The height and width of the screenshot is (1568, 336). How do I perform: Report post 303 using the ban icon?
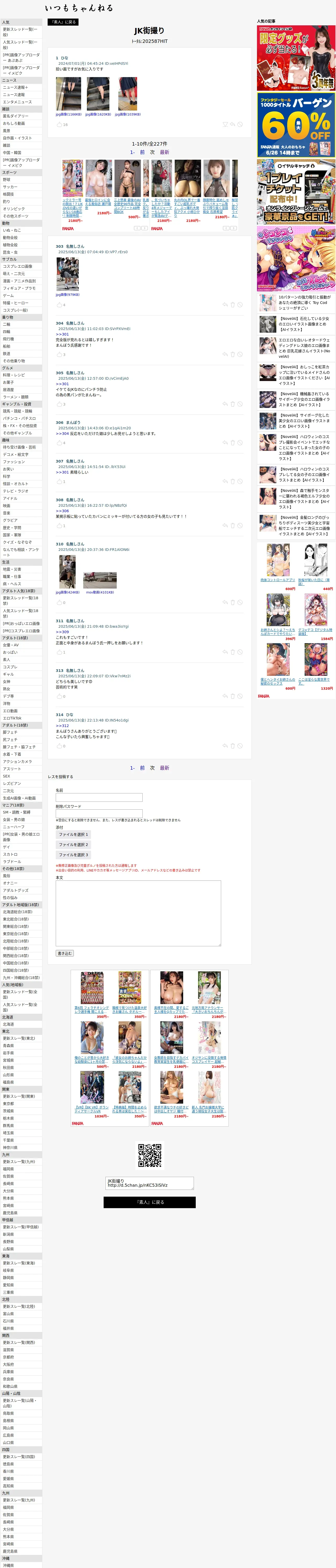tap(240, 305)
